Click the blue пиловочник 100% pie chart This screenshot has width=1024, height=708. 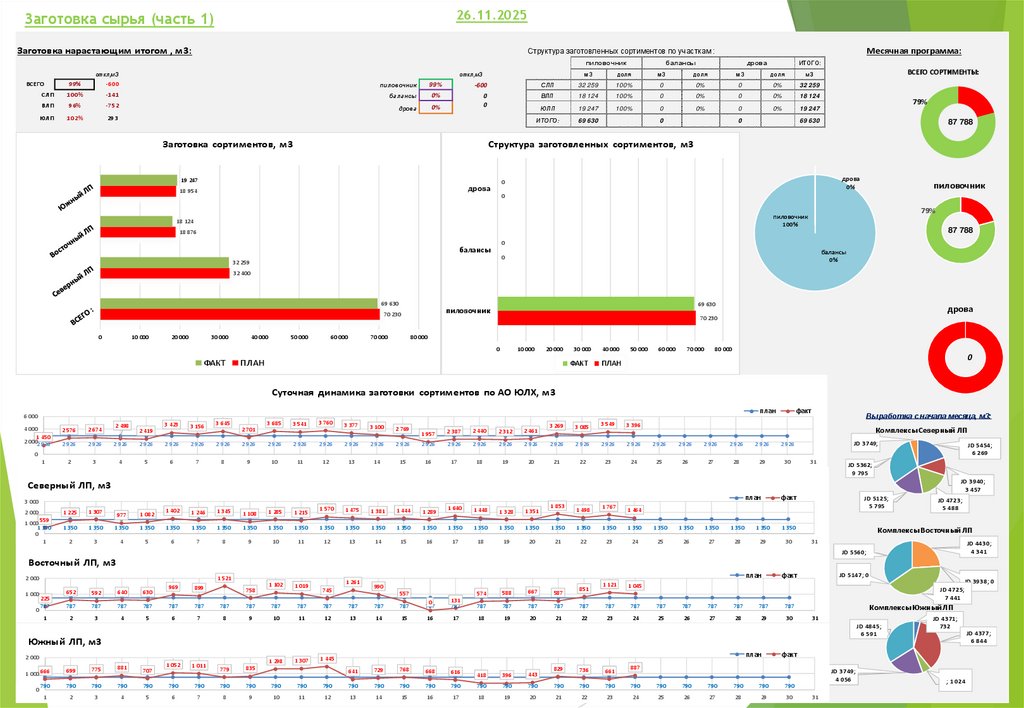click(815, 233)
